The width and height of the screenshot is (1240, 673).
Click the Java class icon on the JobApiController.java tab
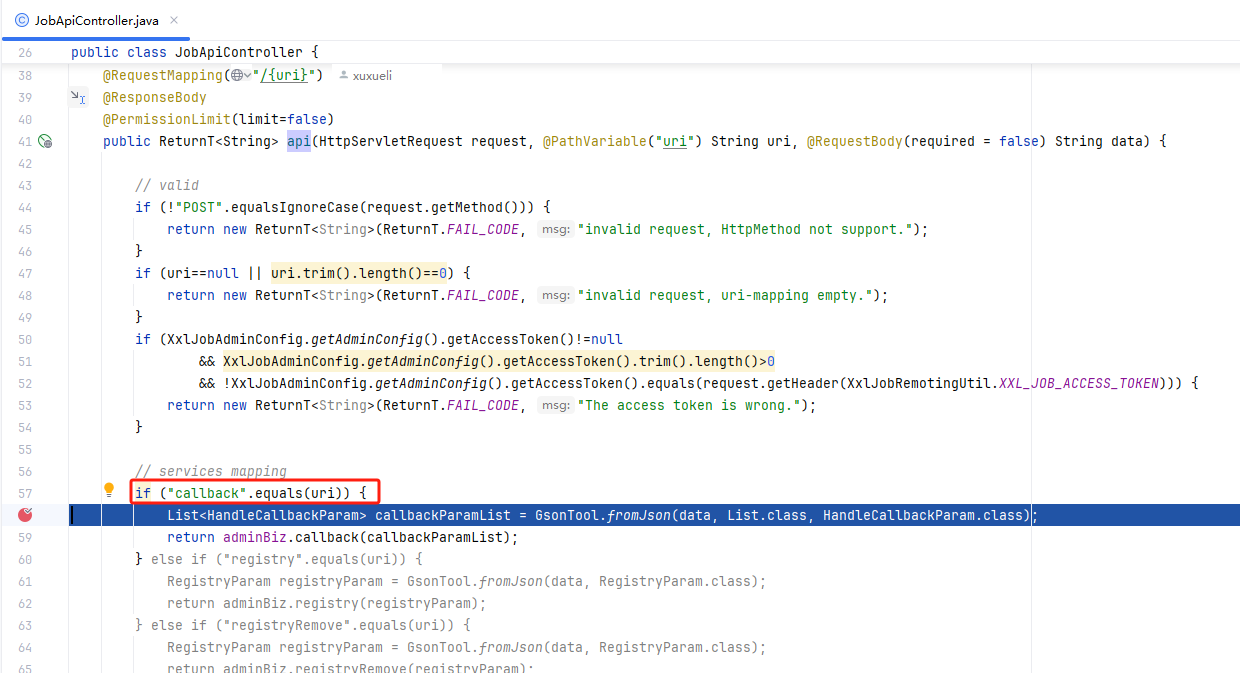21,20
